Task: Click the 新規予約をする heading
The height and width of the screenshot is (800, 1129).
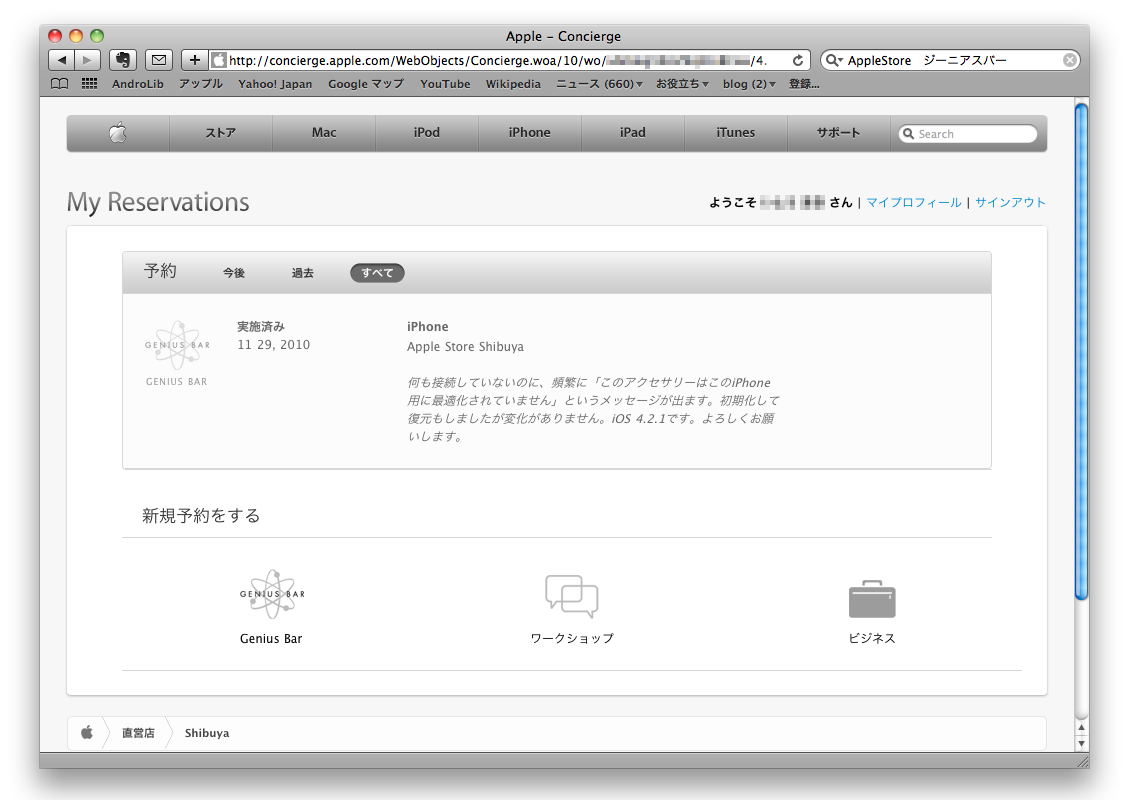Action: point(201,516)
